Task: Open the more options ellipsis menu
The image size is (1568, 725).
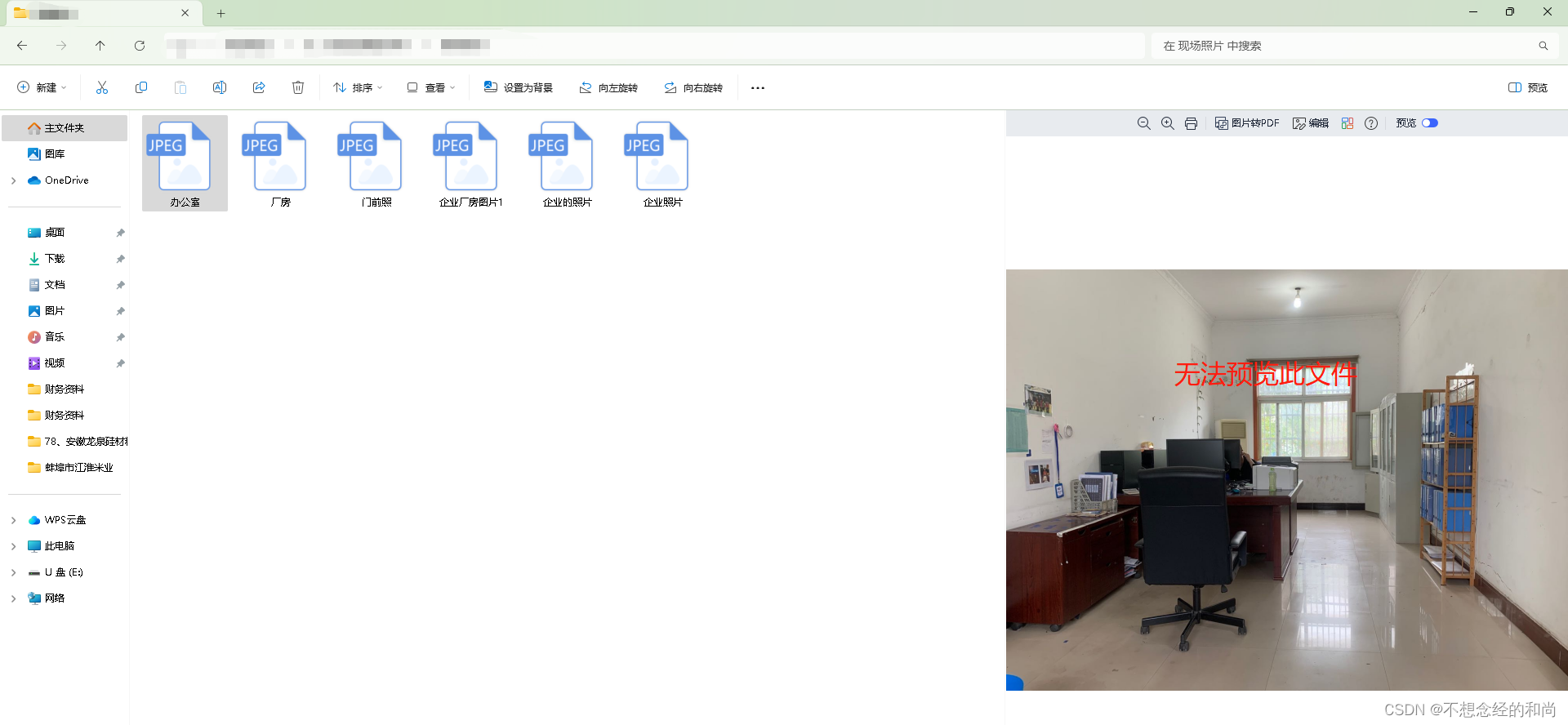Action: (758, 87)
